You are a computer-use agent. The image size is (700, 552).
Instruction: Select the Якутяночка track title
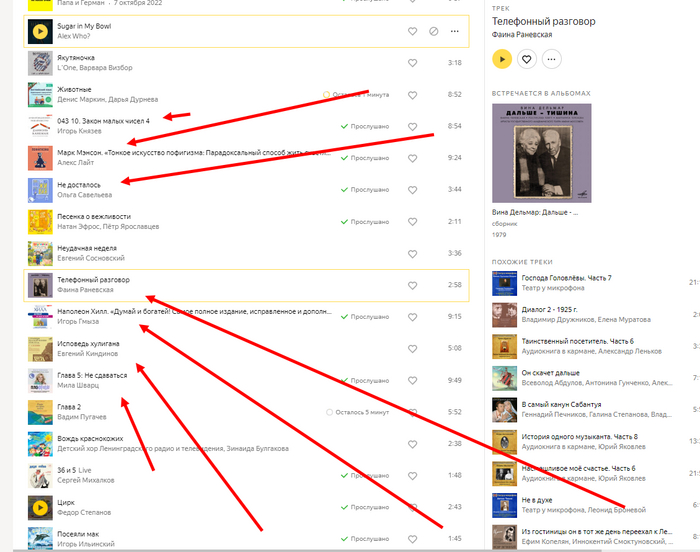[76, 58]
